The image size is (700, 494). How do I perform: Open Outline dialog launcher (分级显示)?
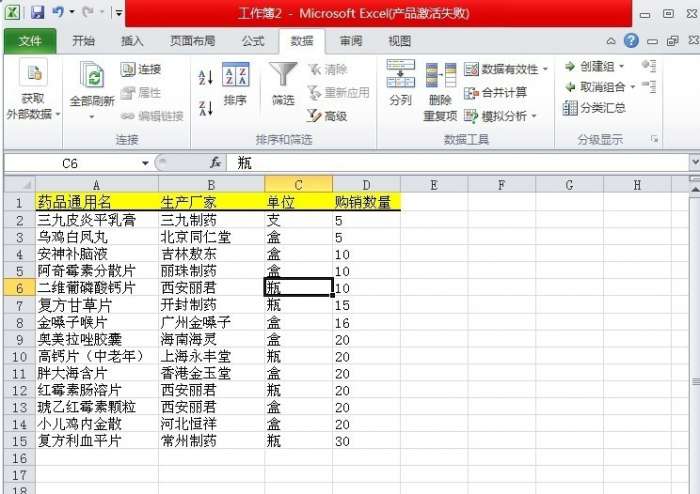click(654, 139)
